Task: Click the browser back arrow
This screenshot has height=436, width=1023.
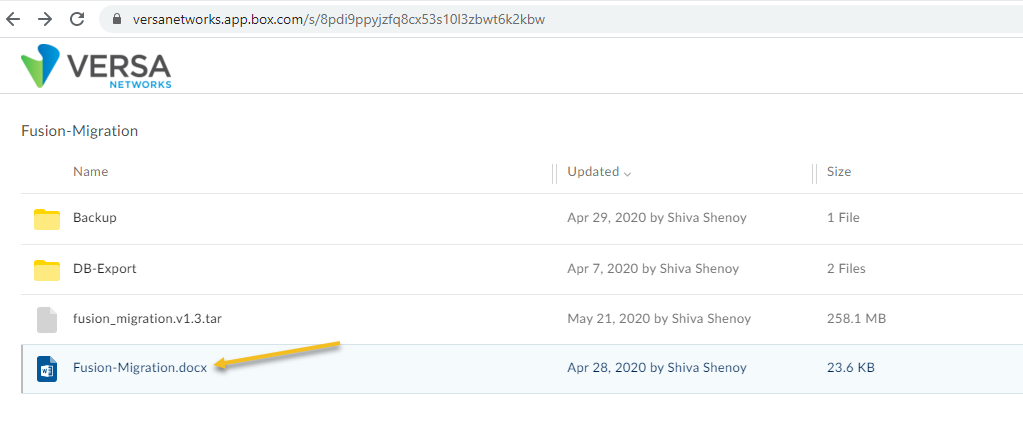Action: [x=13, y=19]
